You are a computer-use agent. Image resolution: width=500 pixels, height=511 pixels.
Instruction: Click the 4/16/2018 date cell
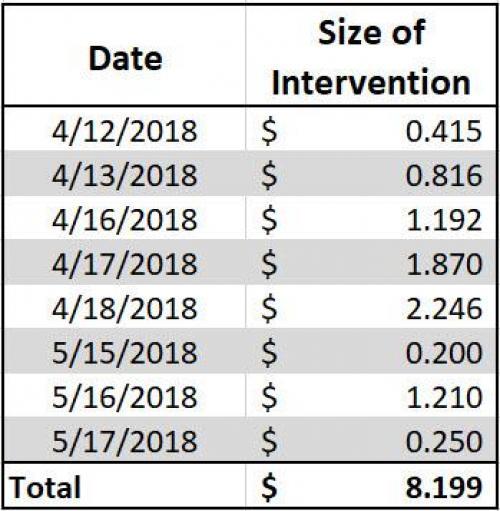click(x=125, y=218)
